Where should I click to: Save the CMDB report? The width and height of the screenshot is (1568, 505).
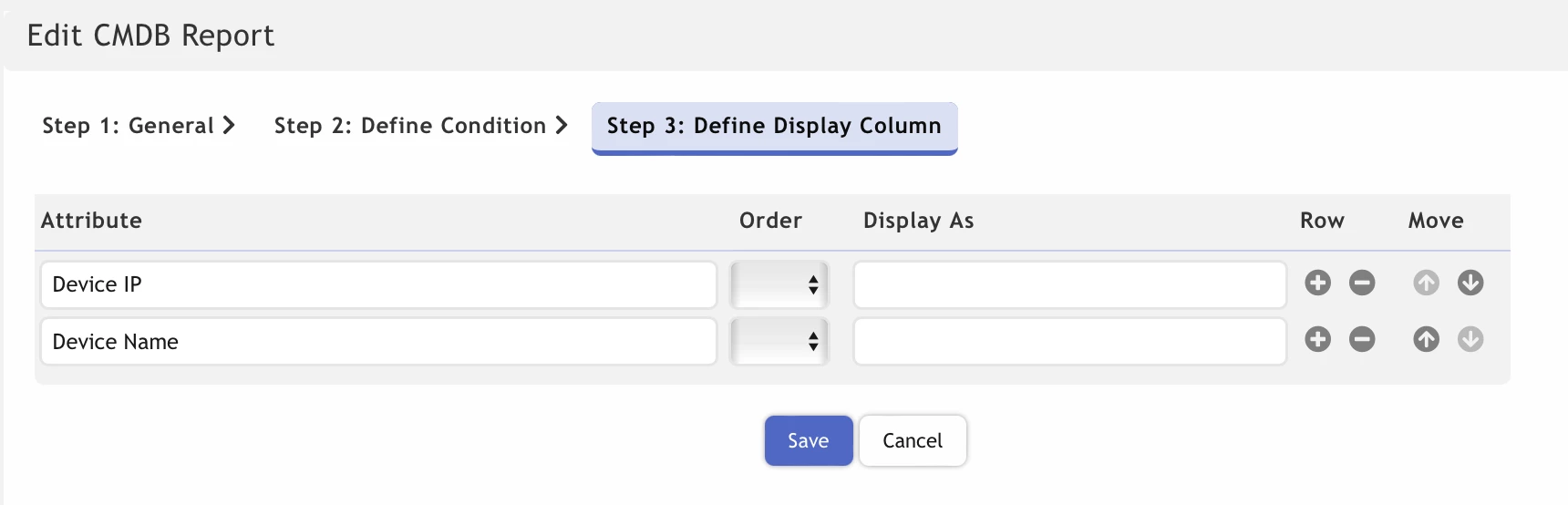pos(809,440)
